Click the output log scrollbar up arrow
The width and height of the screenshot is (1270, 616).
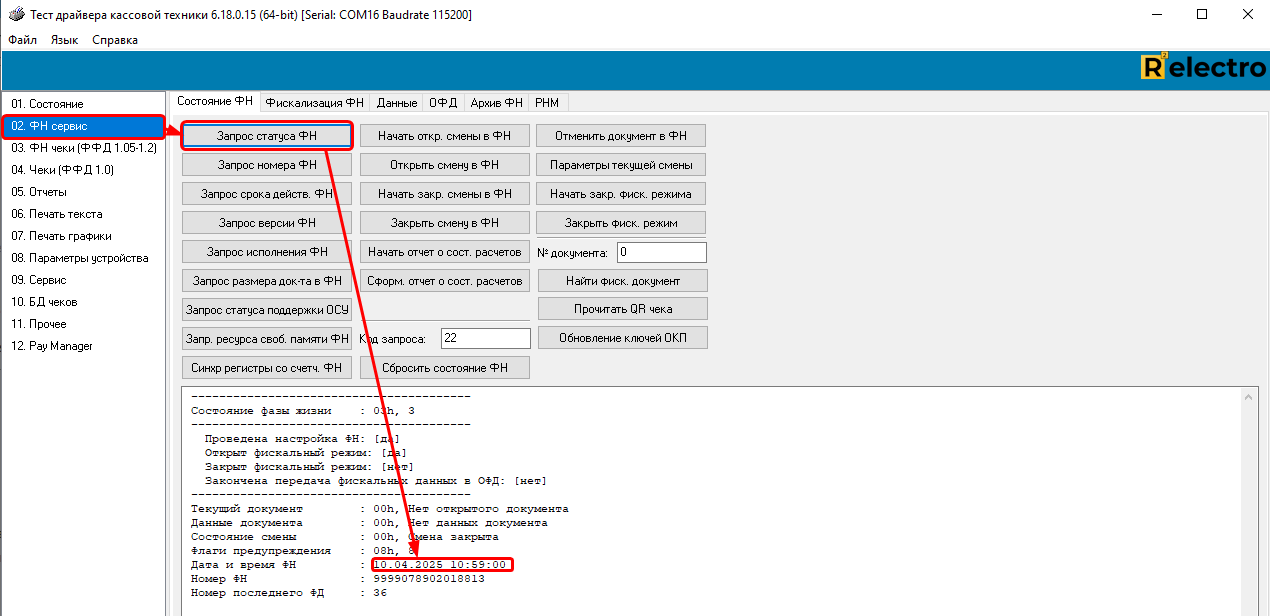1250,396
